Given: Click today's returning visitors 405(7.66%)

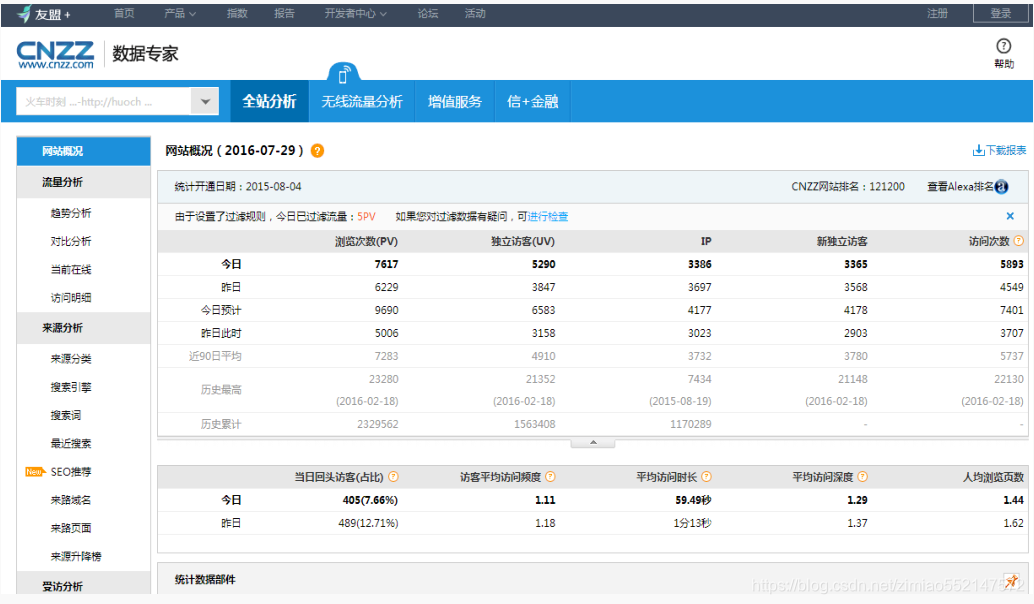Looking at the screenshot, I should tap(370, 500).
